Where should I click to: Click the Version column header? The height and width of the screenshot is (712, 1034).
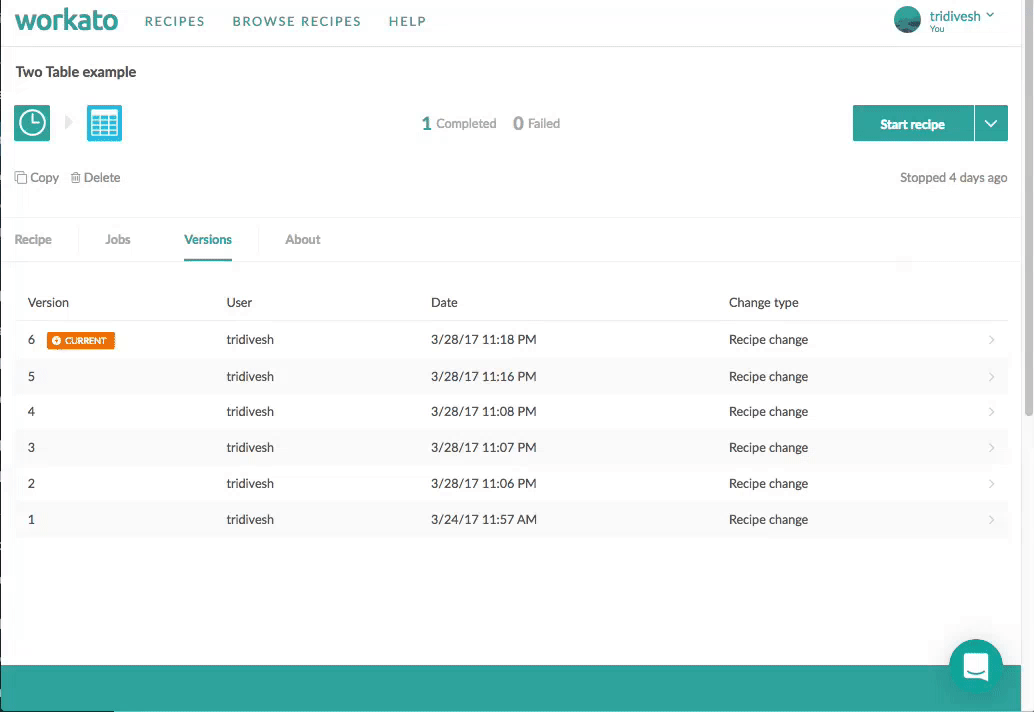[x=48, y=303]
